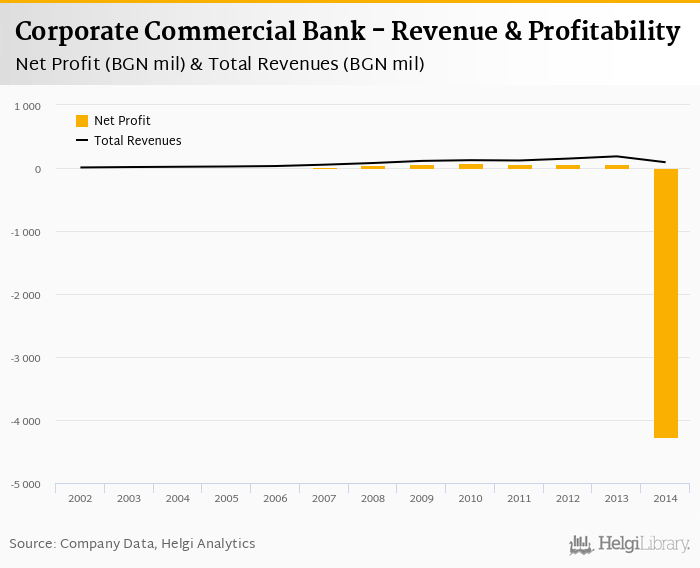This screenshot has width=700, height=568.
Task: Click the 1 000 y-axis label
Action: [27, 106]
